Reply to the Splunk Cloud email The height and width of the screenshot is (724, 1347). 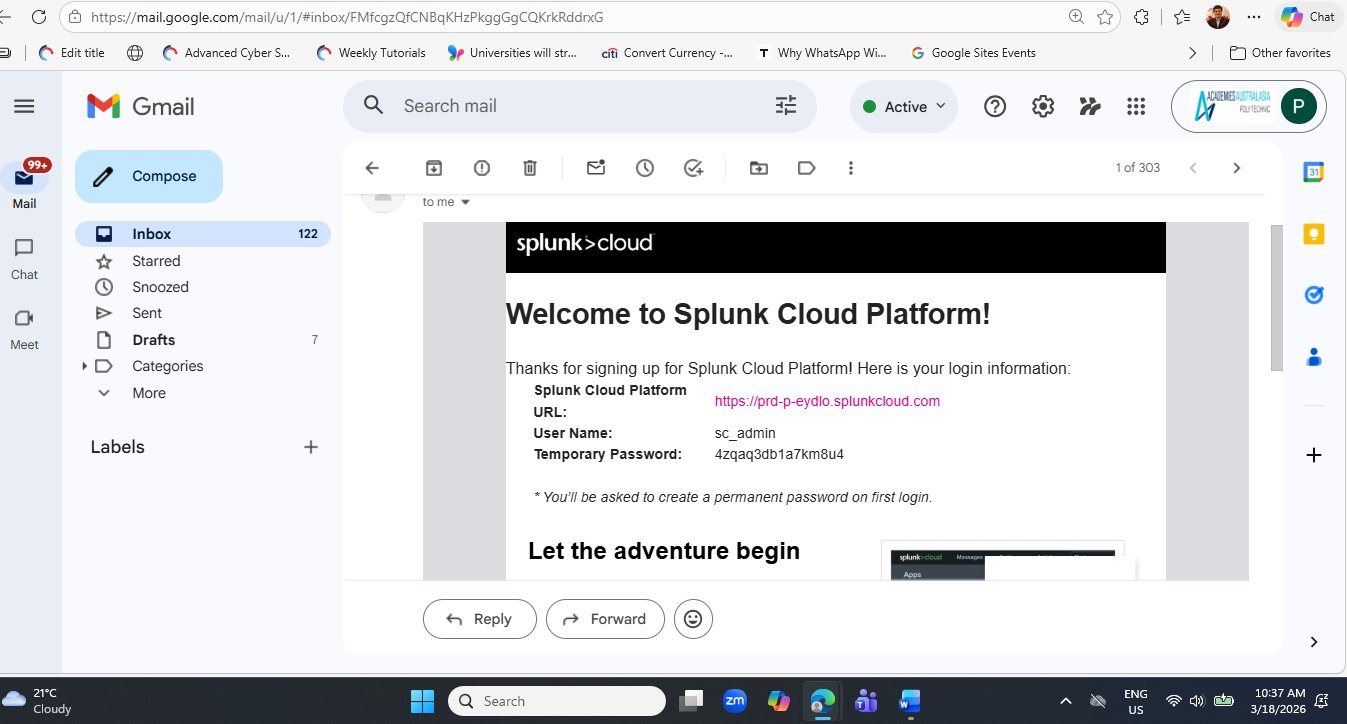point(479,618)
